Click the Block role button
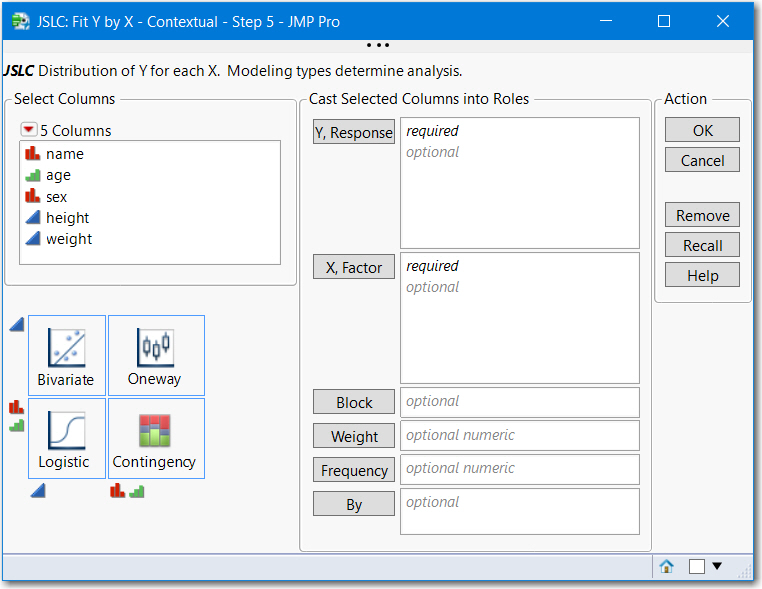 (354, 402)
